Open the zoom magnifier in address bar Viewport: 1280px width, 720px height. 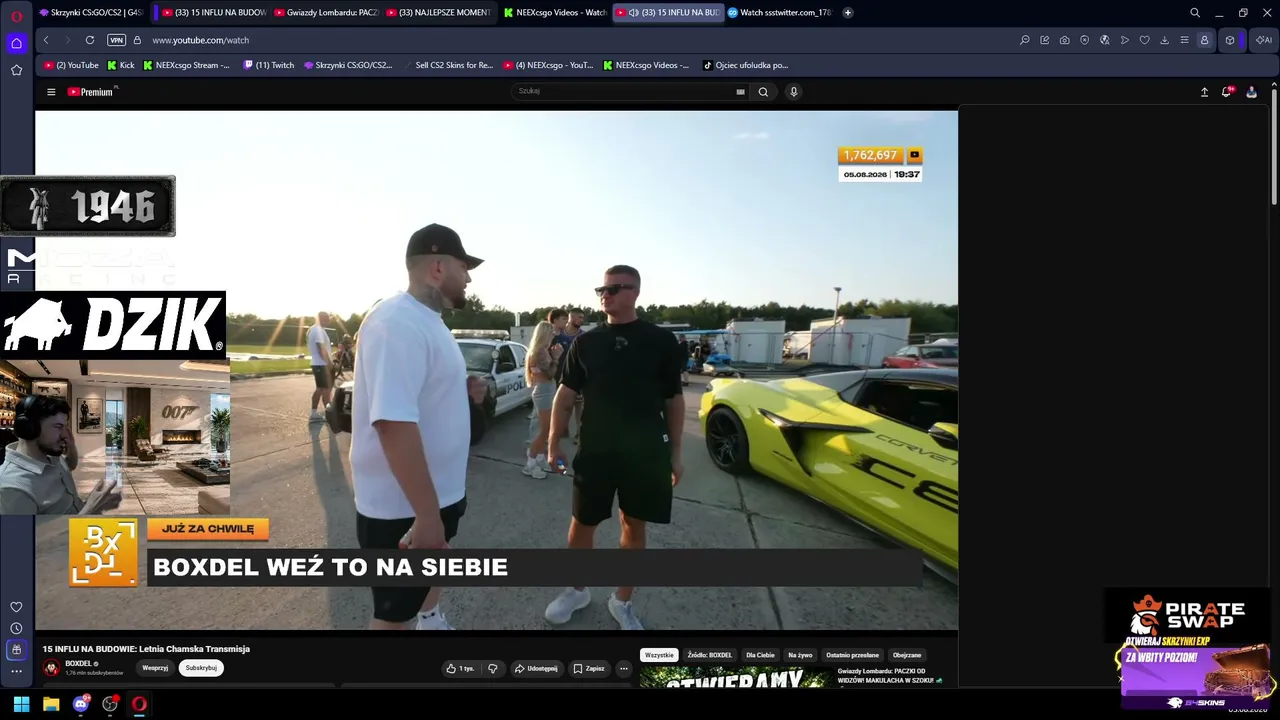1025,40
